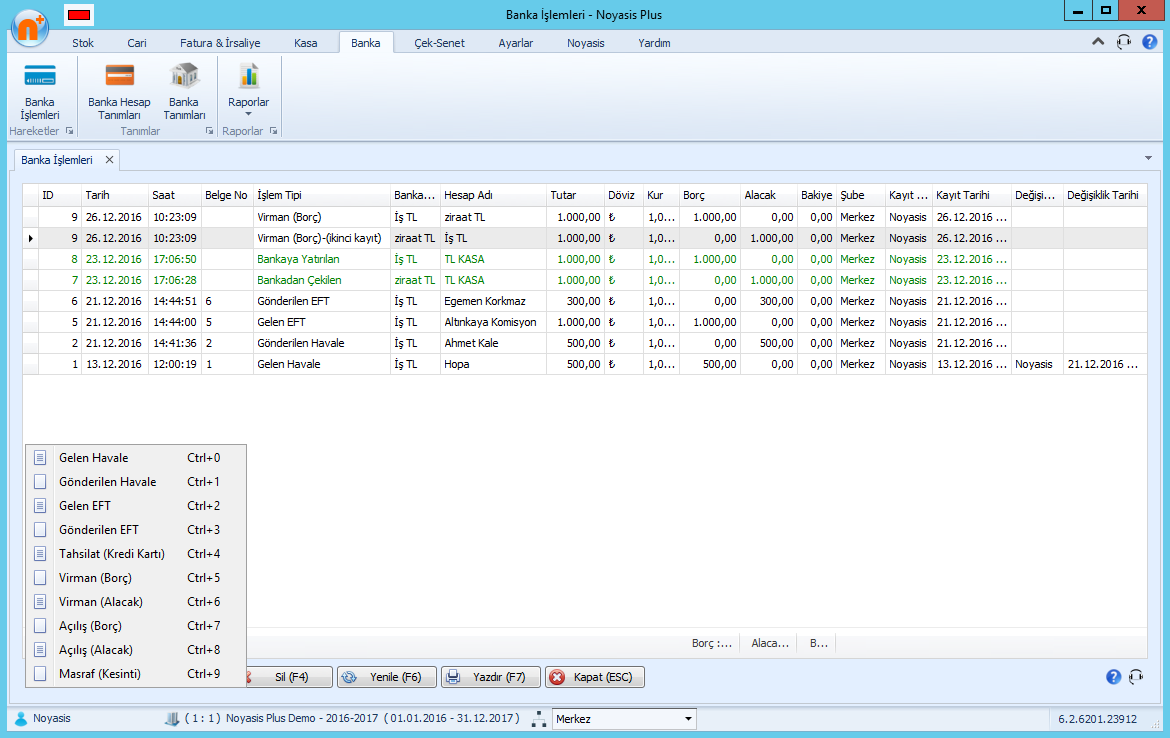
Task: Sort by the Hesap Adı column header
Action: pyautogui.click(x=493, y=195)
